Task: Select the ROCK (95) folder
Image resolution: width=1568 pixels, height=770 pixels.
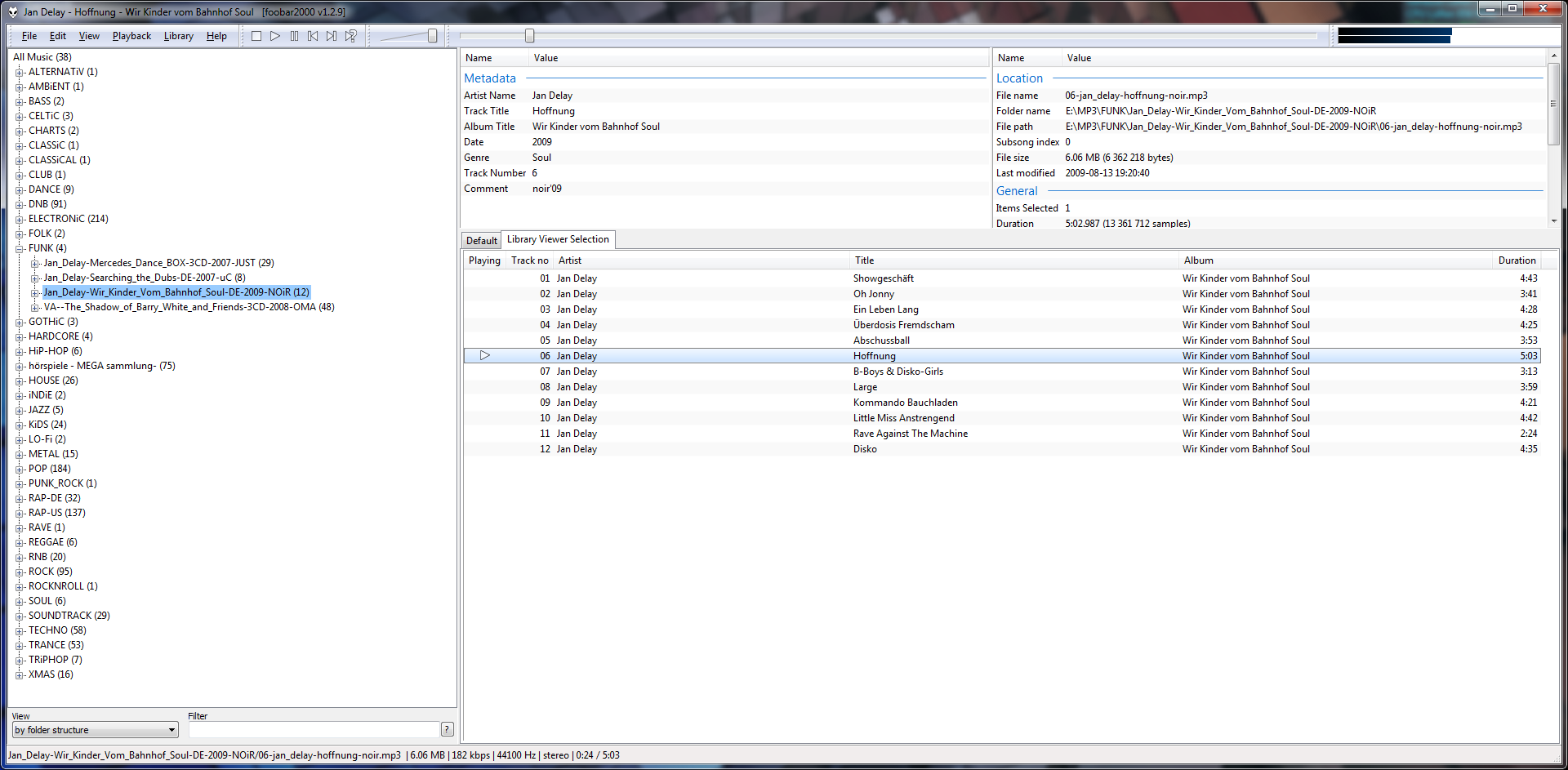Action: point(51,572)
